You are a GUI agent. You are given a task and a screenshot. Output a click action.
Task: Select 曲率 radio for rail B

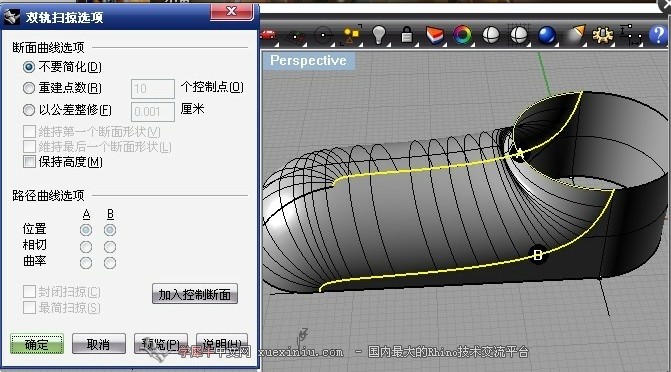pos(110,263)
